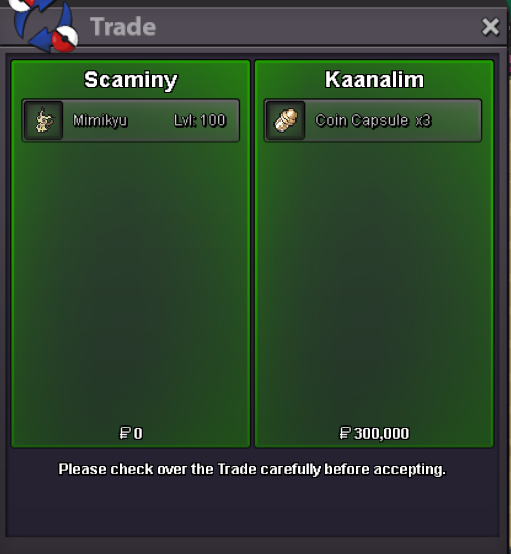Click the Scaminy player name header
The image size is (511, 554).
click(x=131, y=80)
